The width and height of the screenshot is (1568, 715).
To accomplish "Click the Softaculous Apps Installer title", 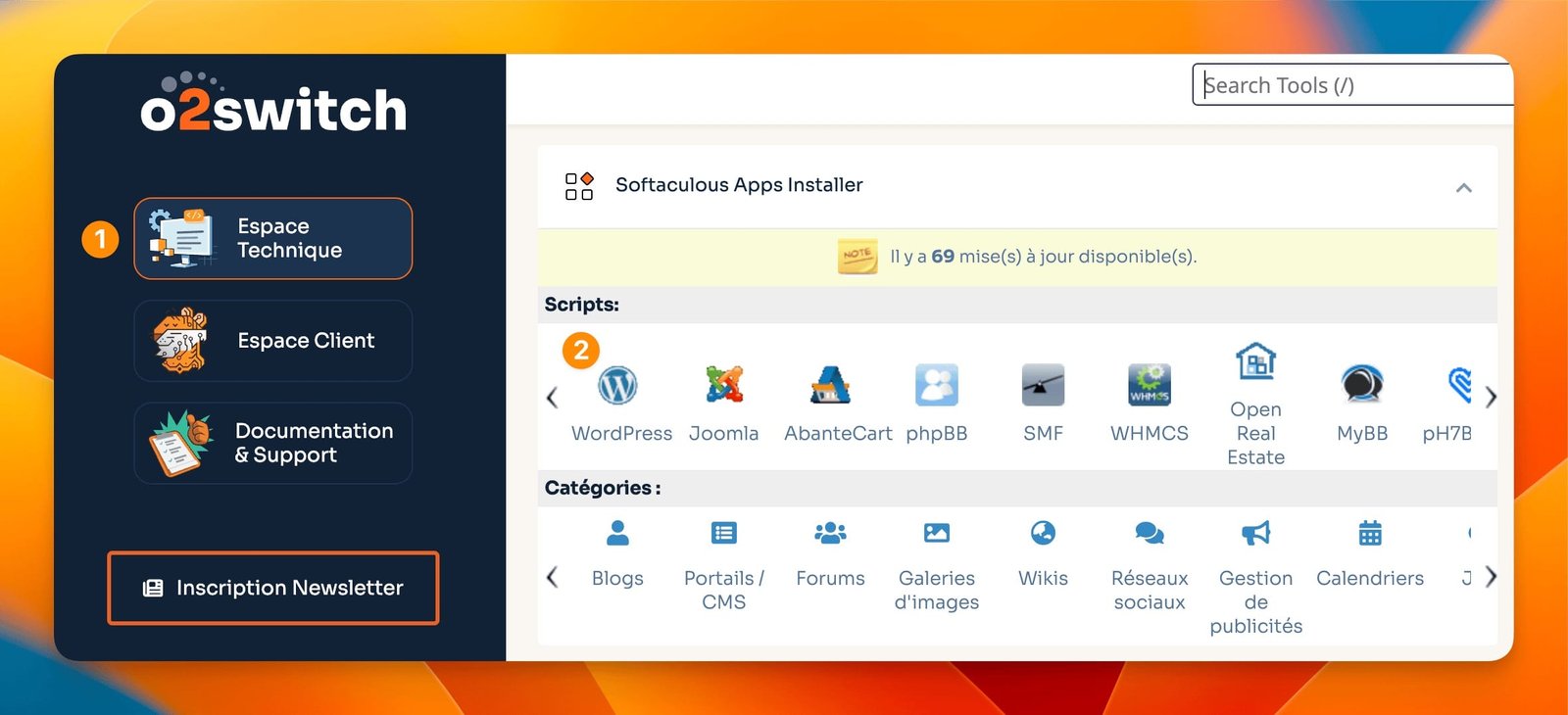I will pyautogui.click(x=739, y=185).
